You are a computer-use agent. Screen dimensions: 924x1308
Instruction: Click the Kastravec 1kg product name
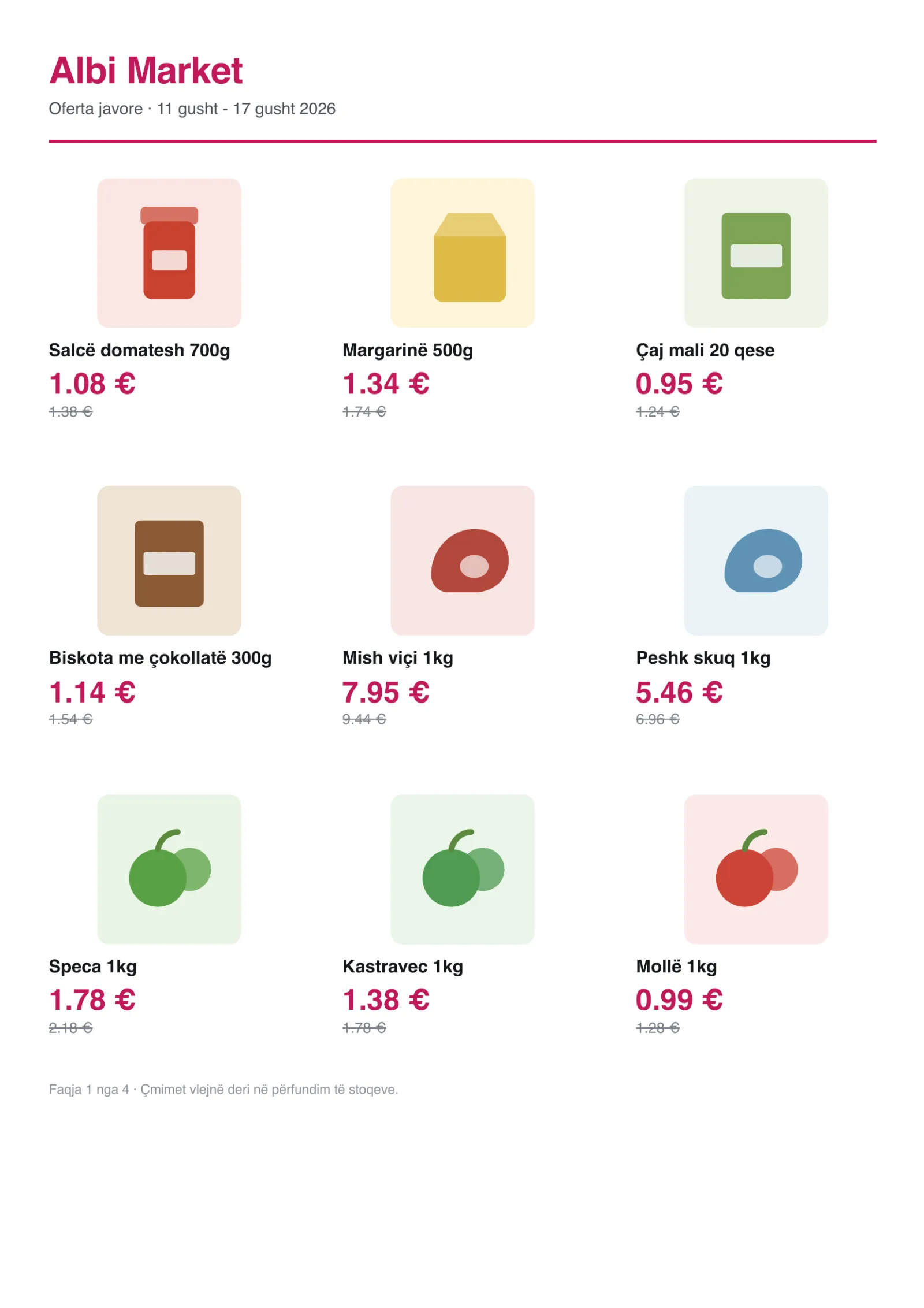click(x=403, y=966)
